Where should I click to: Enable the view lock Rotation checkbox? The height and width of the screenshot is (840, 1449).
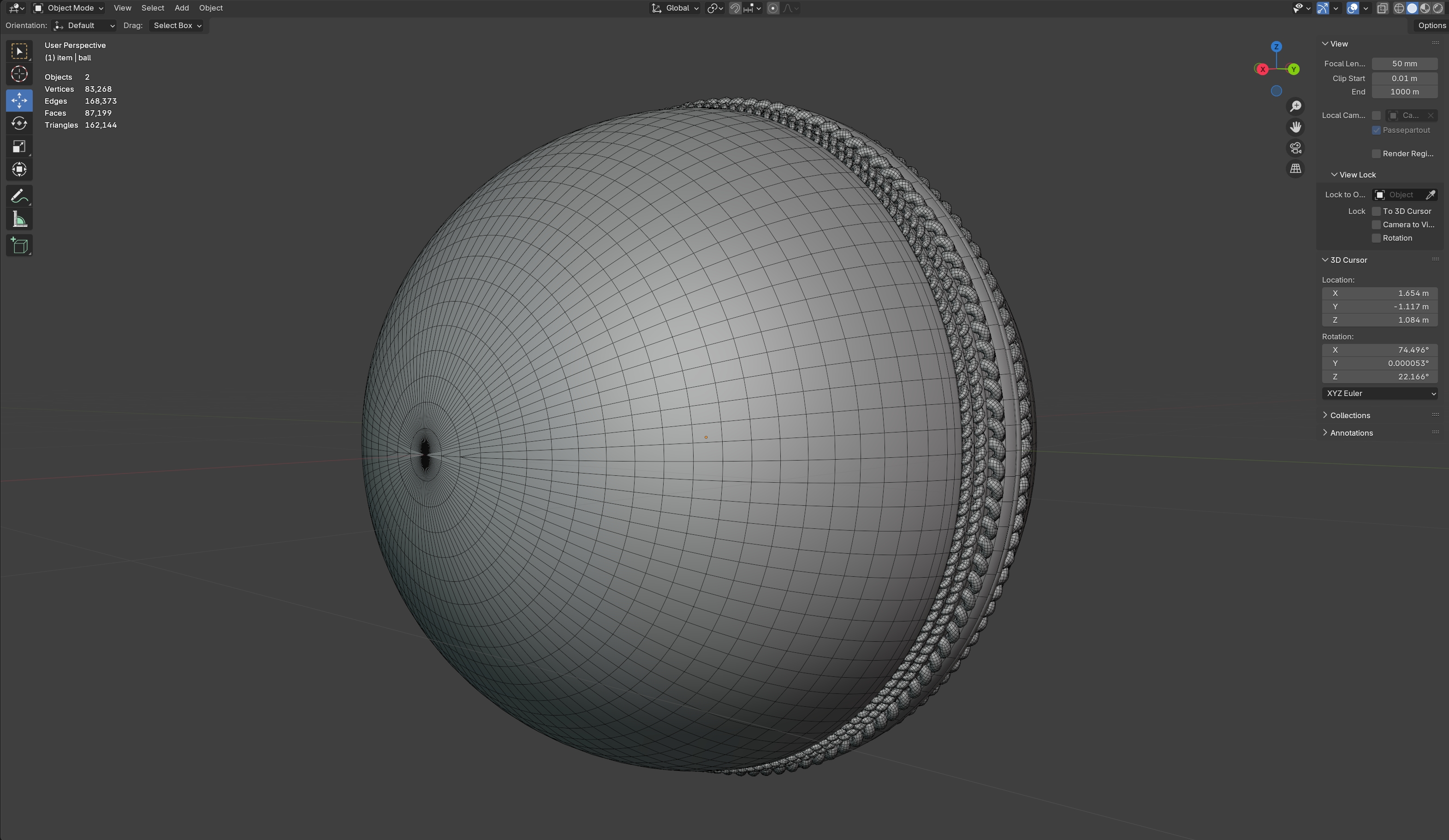tap(1376, 238)
